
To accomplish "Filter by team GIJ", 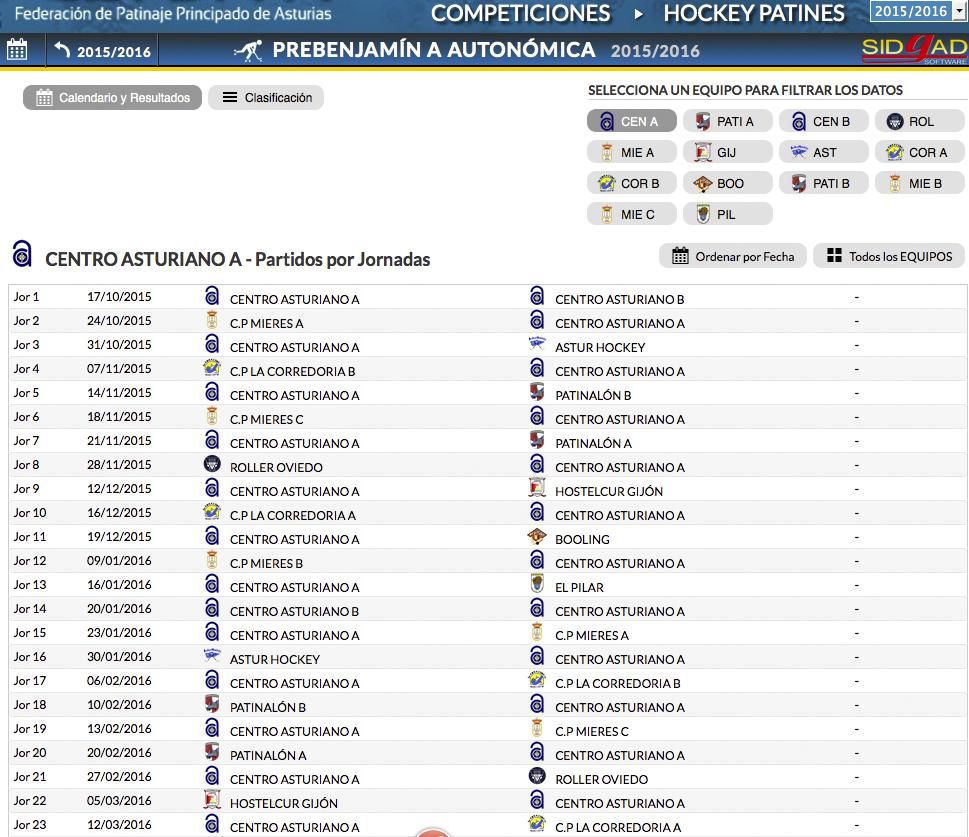I will tap(727, 152).
